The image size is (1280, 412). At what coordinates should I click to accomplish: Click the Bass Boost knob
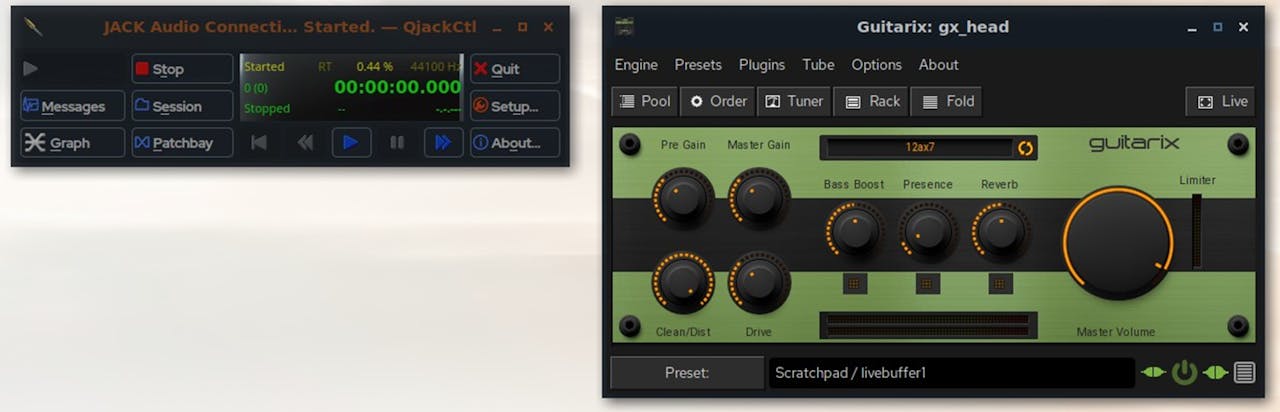click(x=854, y=231)
